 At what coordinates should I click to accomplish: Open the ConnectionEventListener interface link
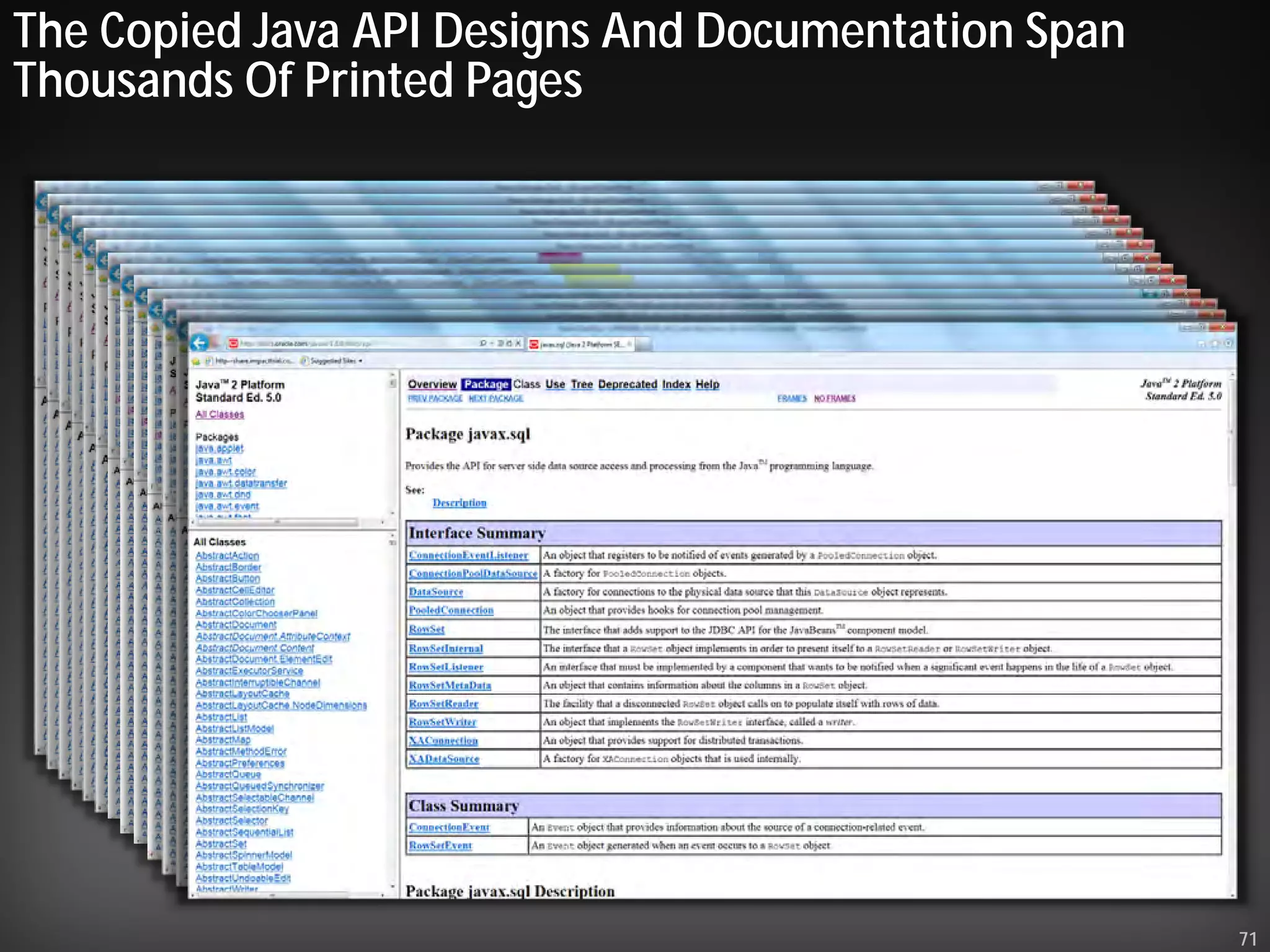pyautogui.click(x=468, y=555)
